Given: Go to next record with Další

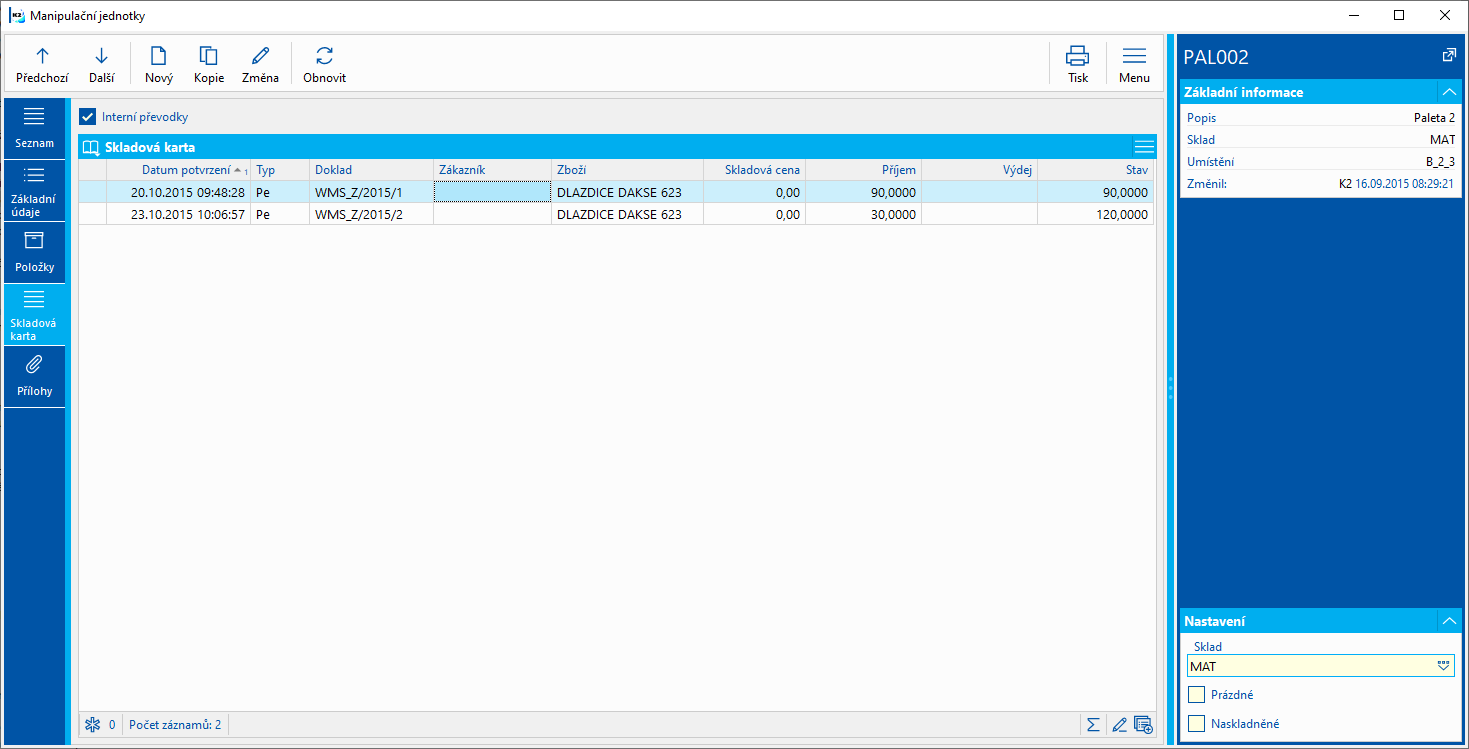Looking at the screenshot, I should point(101,64).
